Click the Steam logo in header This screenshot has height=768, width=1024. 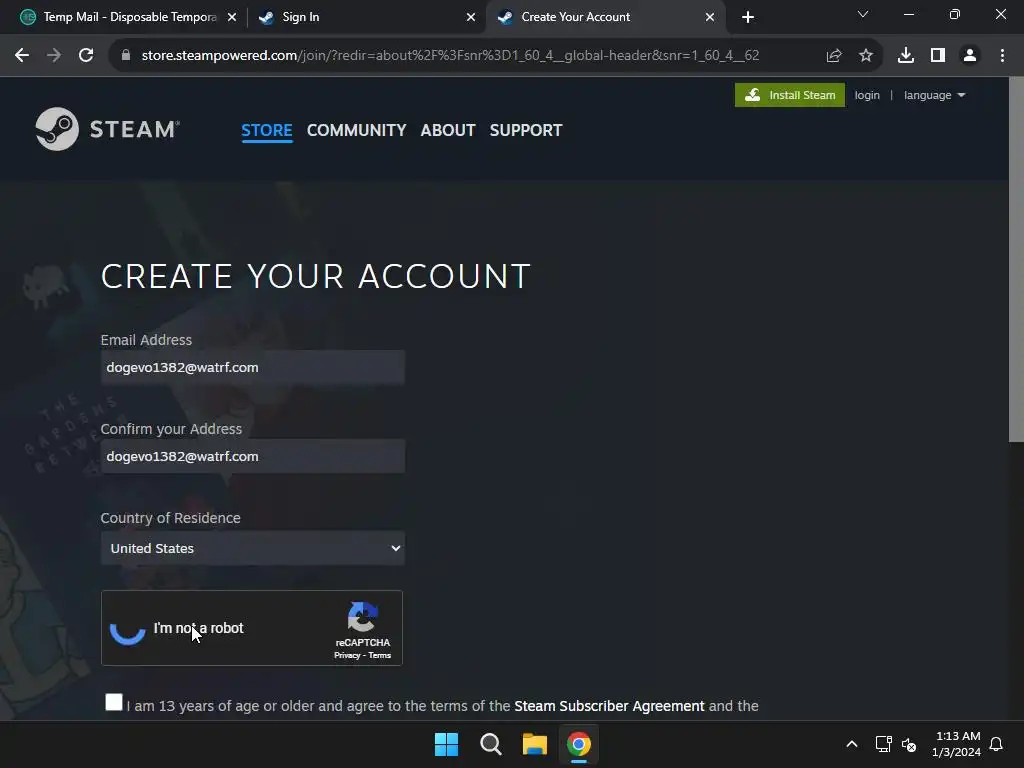point(108,129)
